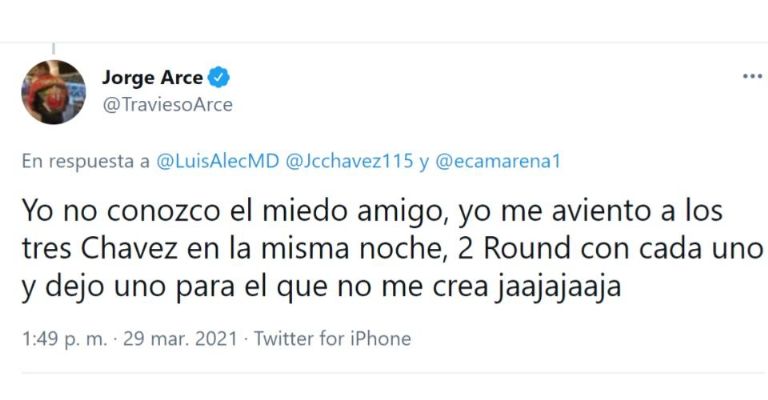Open the @TraviesoArce handle
This screenshot has width=768, height=400.
(167, 104)
